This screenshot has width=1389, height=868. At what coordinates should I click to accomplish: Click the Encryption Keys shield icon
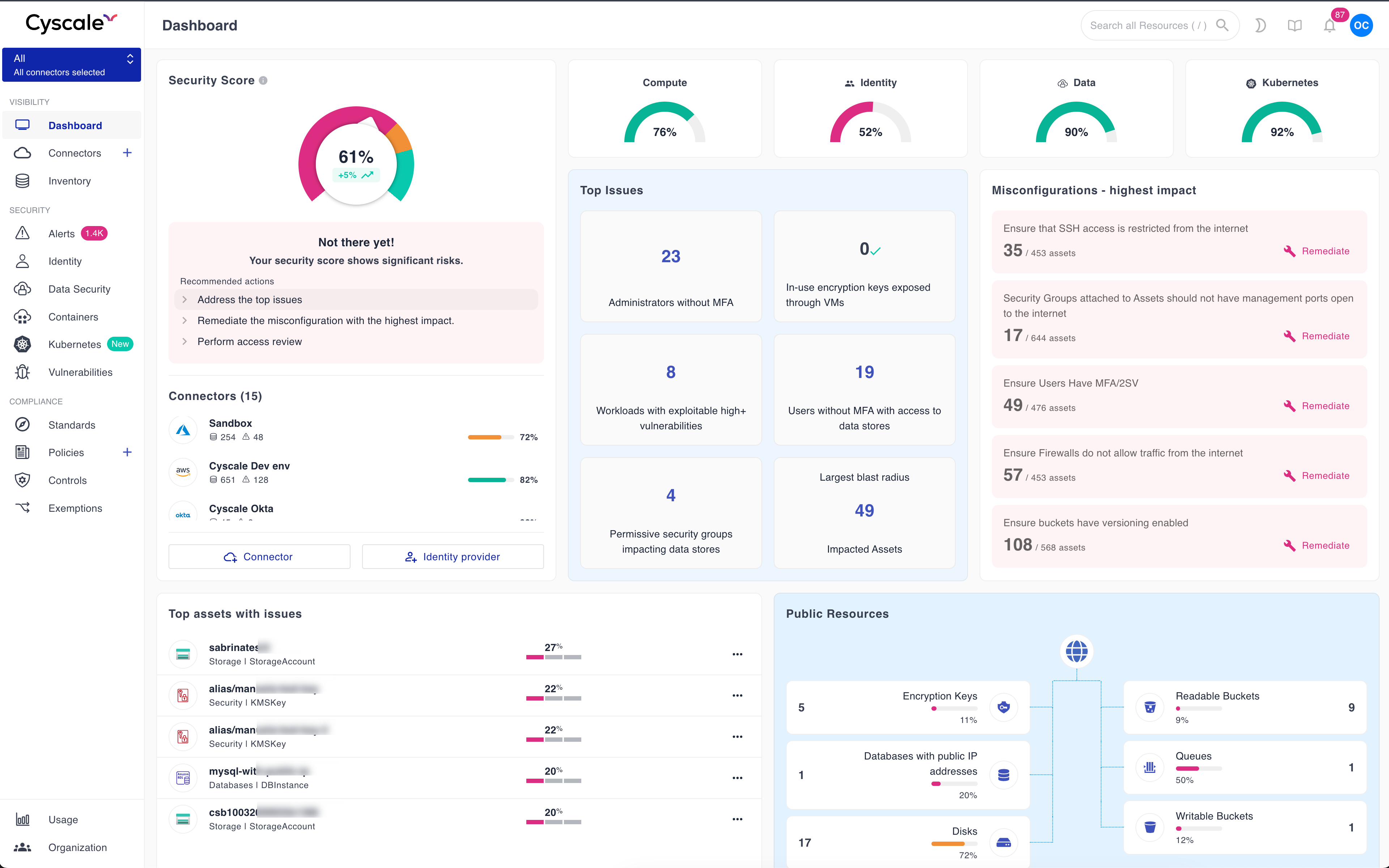[x=1003, y=707]
